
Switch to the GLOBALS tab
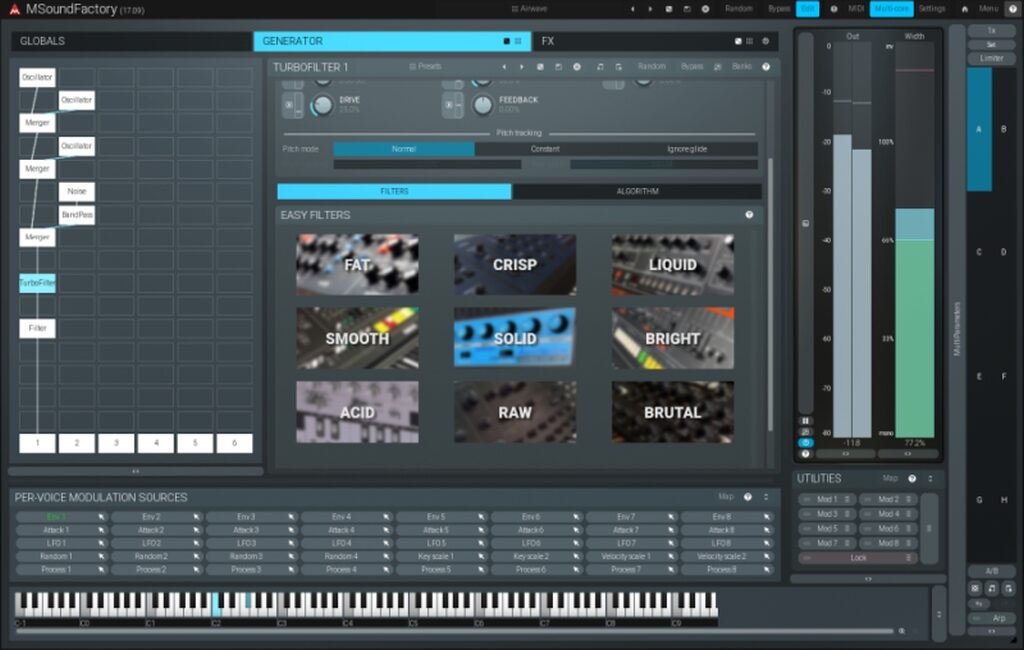click(x=132, y=41)
